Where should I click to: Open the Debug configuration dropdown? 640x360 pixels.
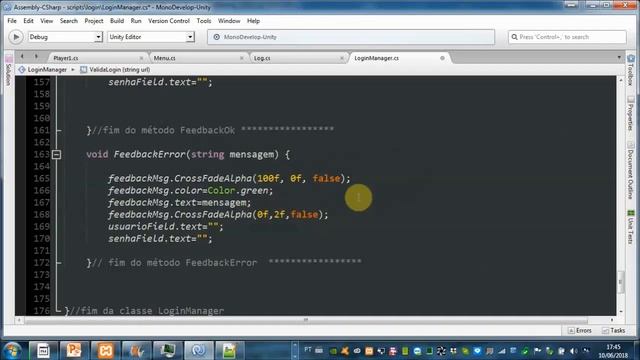(65, 37)
